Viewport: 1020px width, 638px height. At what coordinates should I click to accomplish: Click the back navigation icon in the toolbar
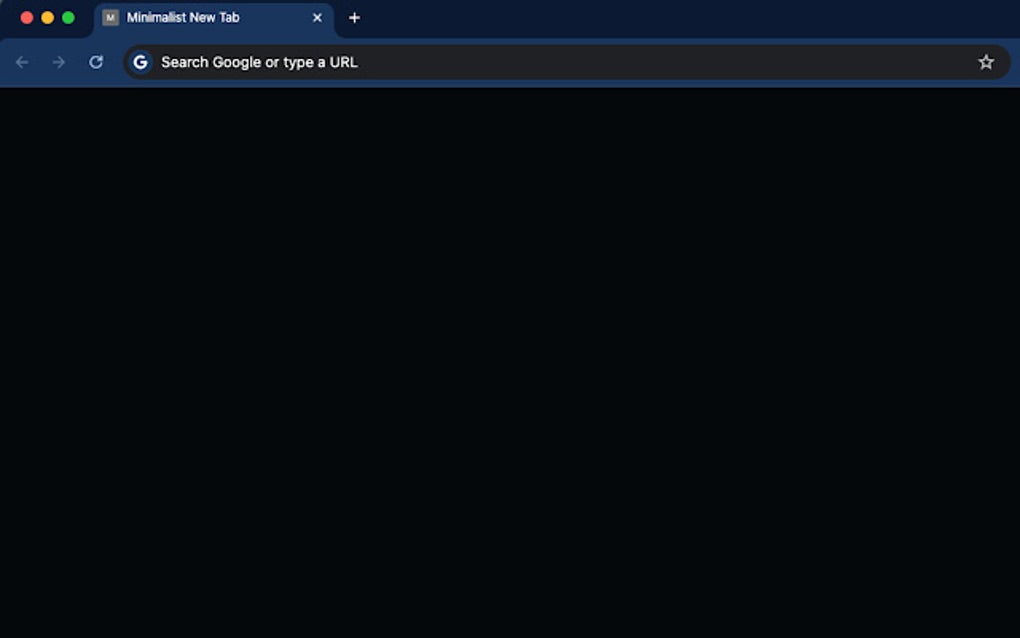[22, 61]
